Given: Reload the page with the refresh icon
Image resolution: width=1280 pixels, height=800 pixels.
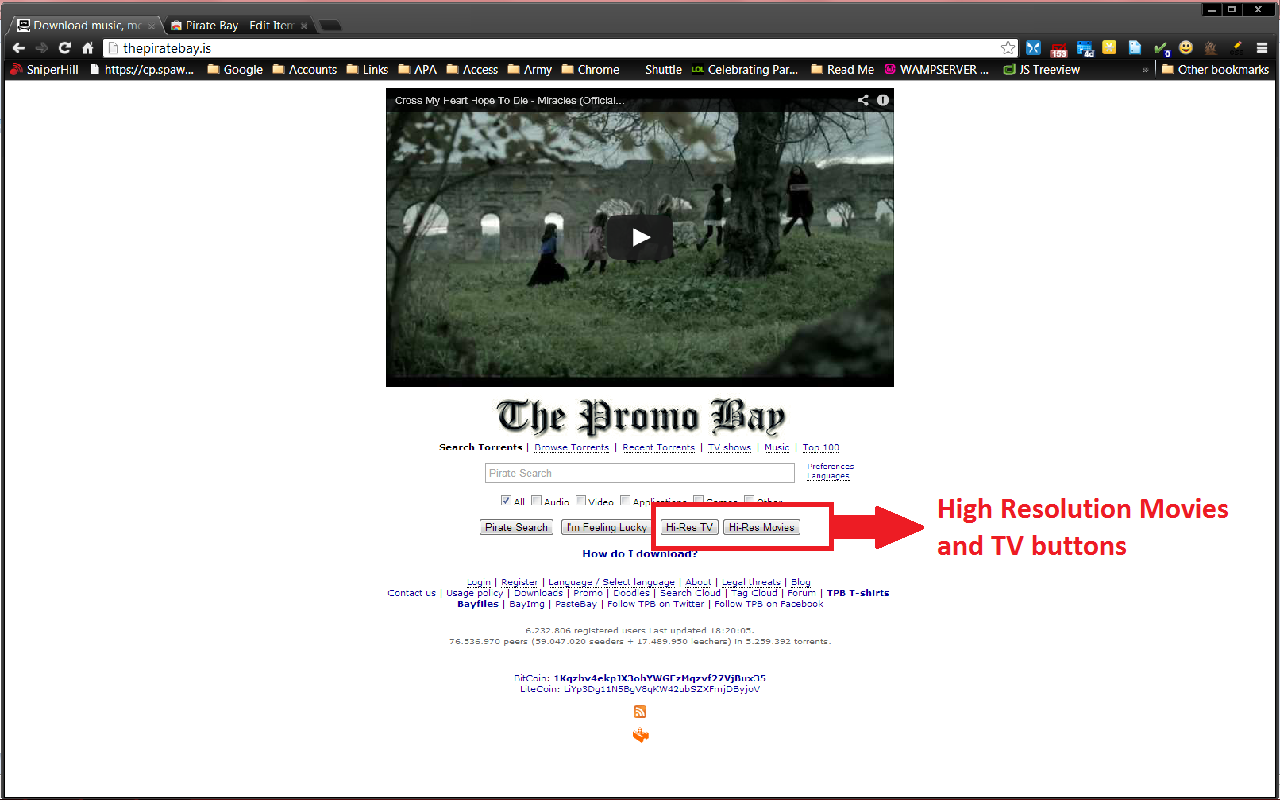Looking at the screenshot, I should [x=65, y=48].
